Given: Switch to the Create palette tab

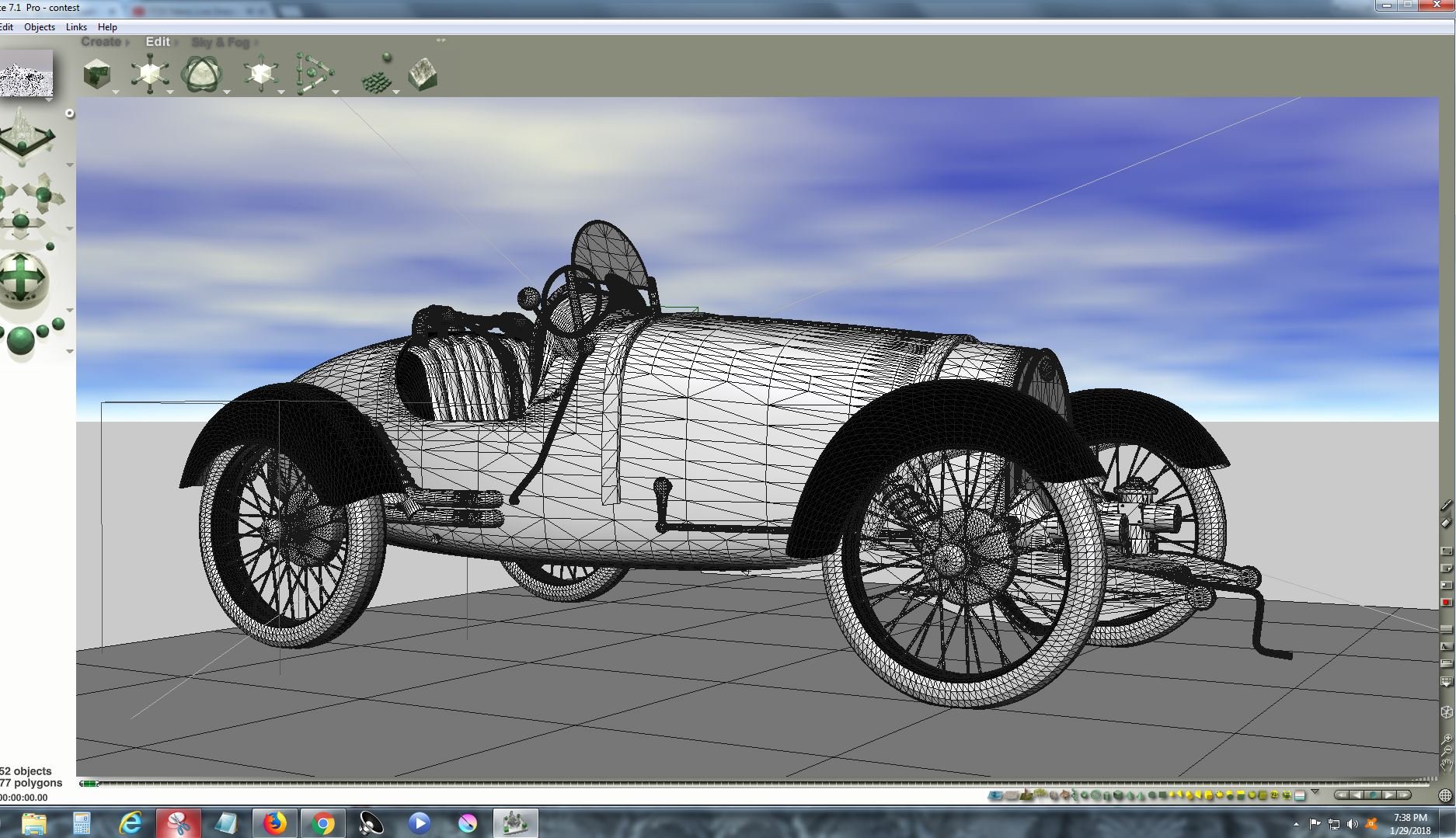Looking at the screenshot, I should 101,42.
